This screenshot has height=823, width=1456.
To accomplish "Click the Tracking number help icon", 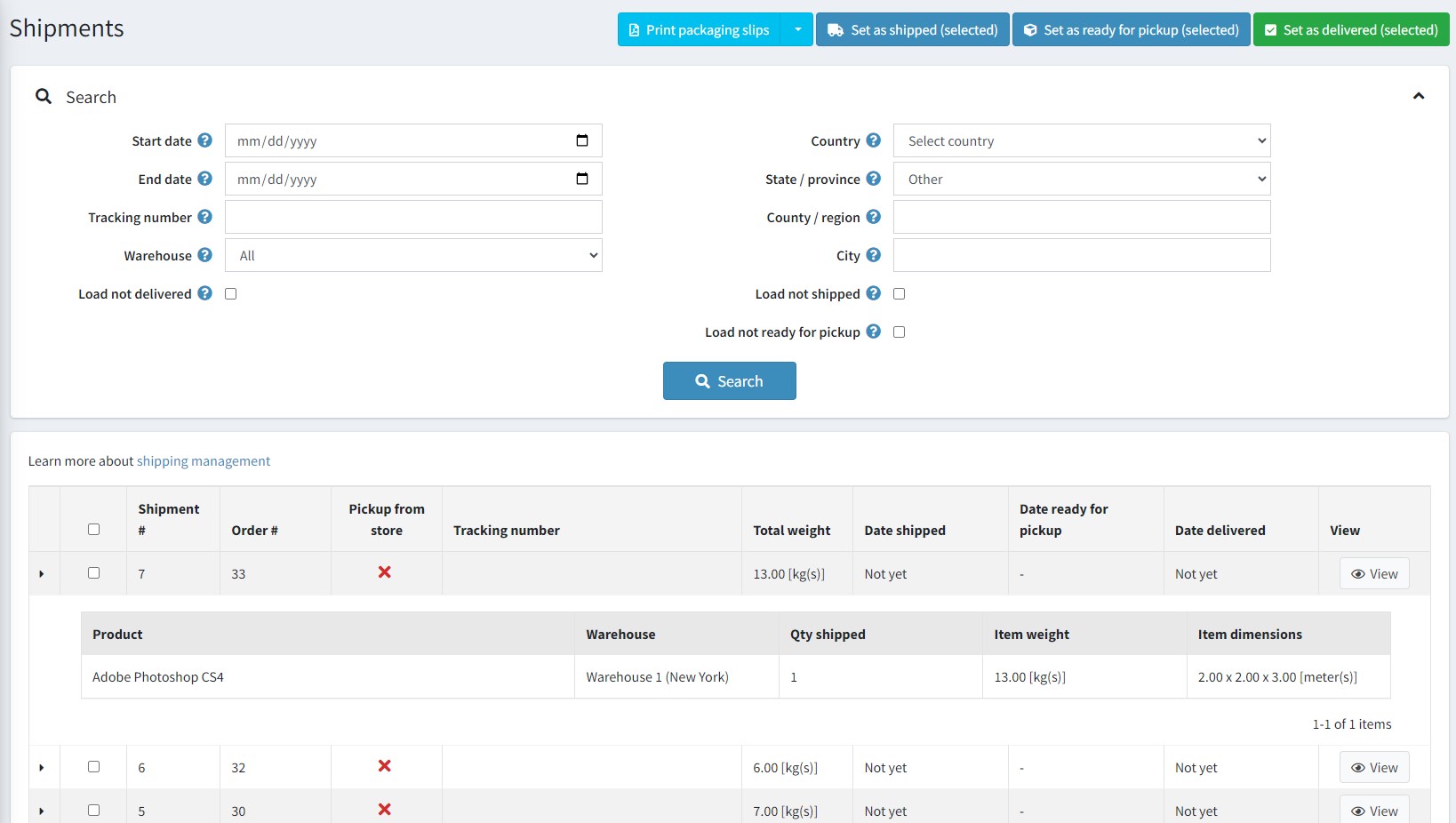I will coord(204,217).
